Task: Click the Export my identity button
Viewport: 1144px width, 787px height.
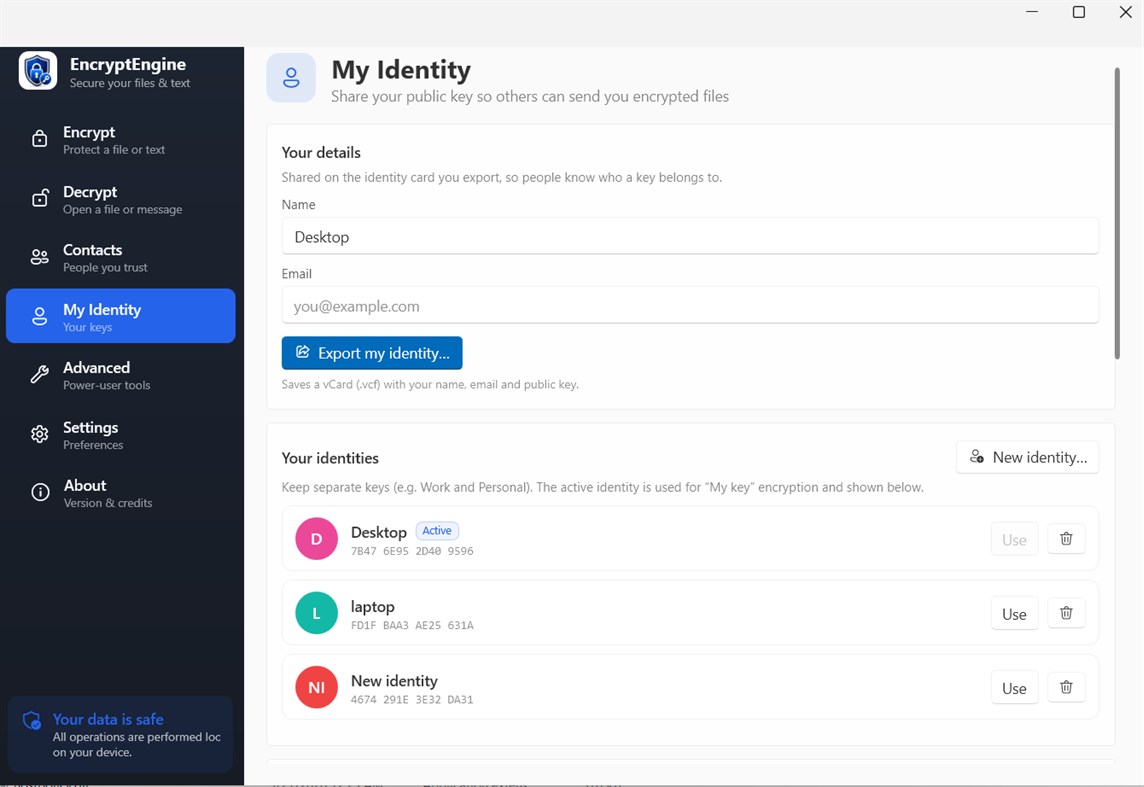Action: pyautogui.click(x=372, y=353)
